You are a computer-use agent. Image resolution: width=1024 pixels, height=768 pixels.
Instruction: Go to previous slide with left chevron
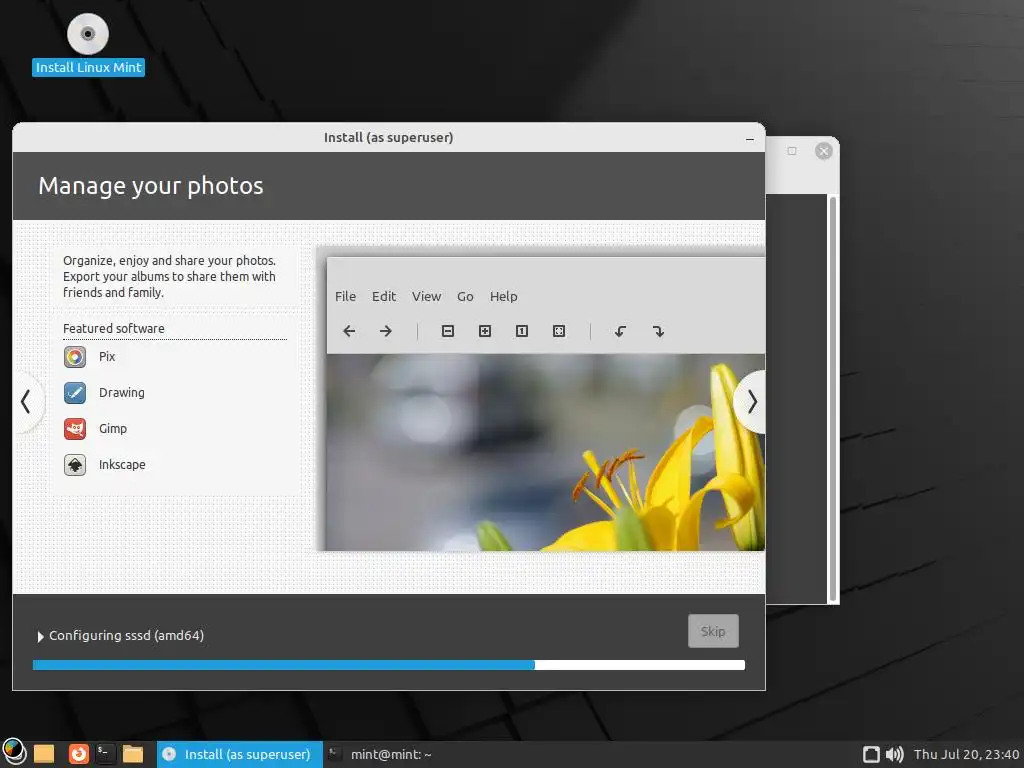(x=26, y=402)
